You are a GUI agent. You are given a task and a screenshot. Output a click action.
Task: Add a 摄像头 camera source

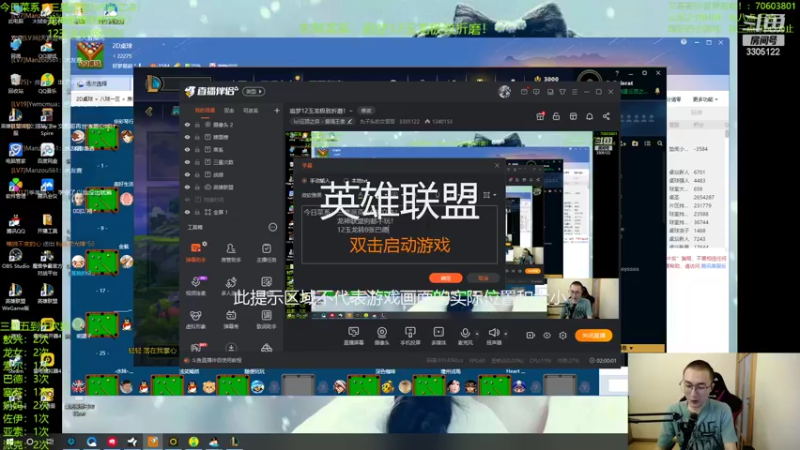point(382,336)
